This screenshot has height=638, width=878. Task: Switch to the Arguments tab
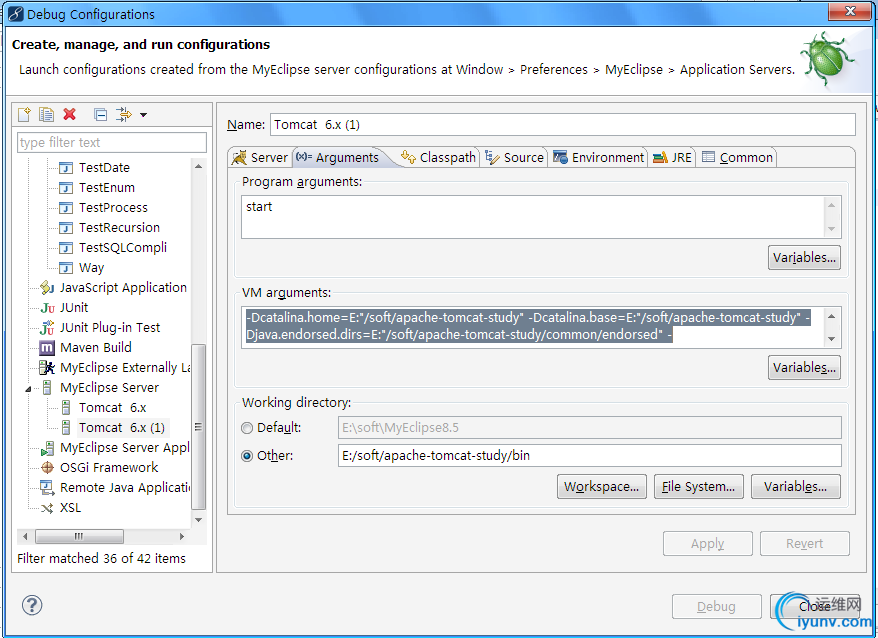click(338, 157)
